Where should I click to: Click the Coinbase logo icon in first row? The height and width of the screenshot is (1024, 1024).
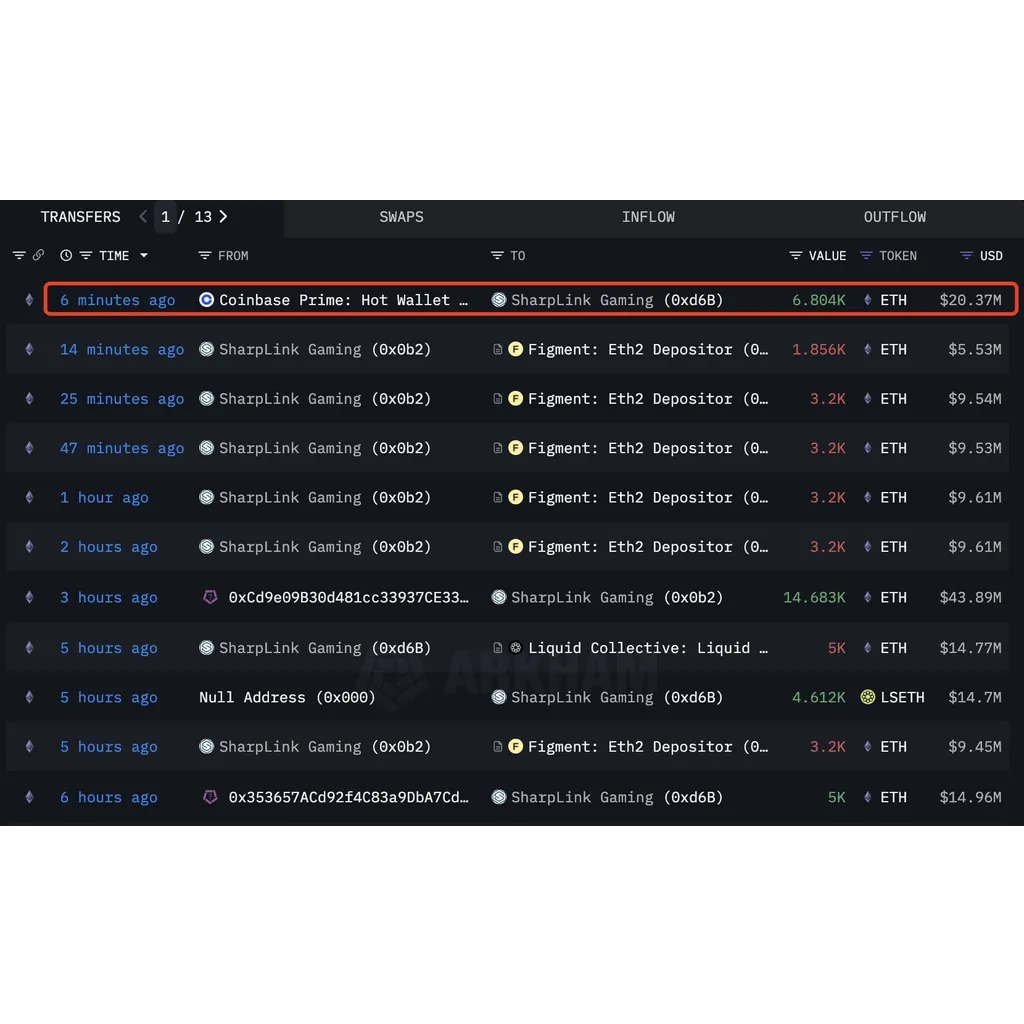coord(206,300)
